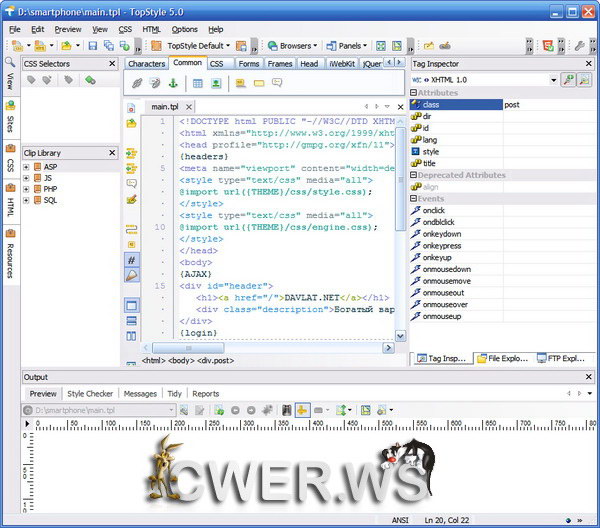Open the Preview menu in menu bar
Image resolution: width=600 pixels, height=528 pixels.
pos(68,29)
